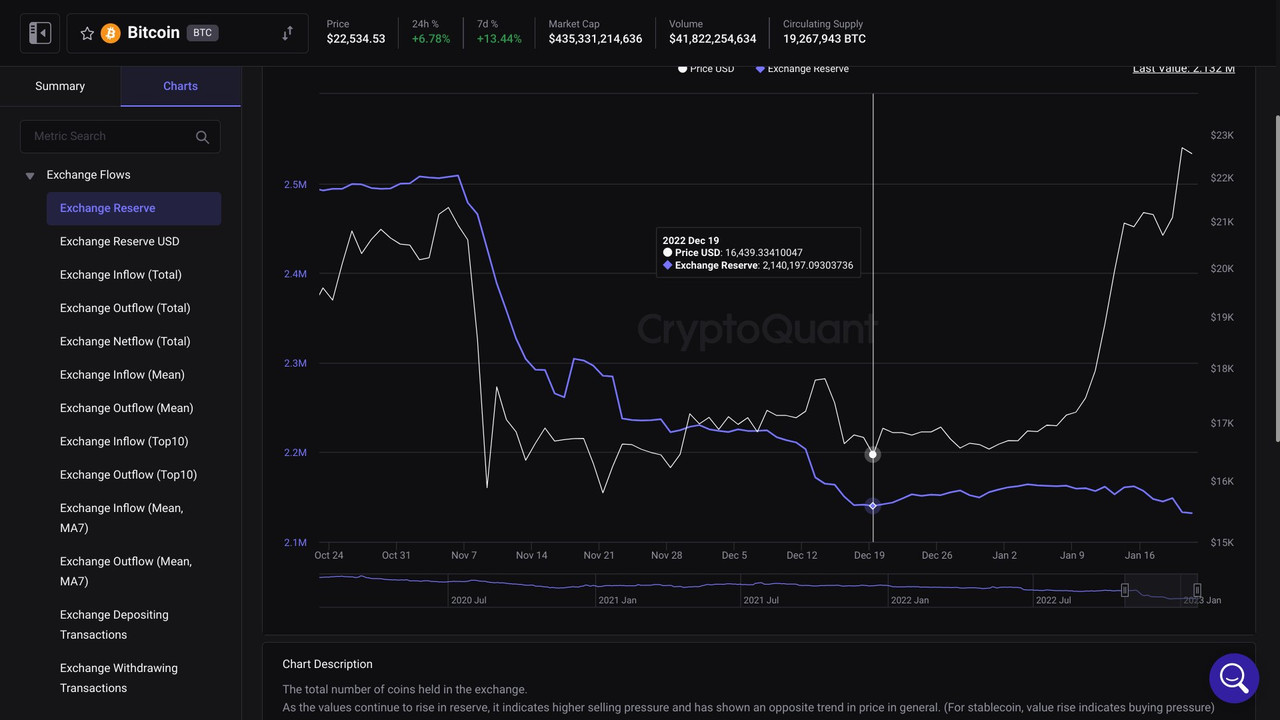Click the BTC ticker badge
This screenshot has height=720, width=1280.
(x=203, y=33)
